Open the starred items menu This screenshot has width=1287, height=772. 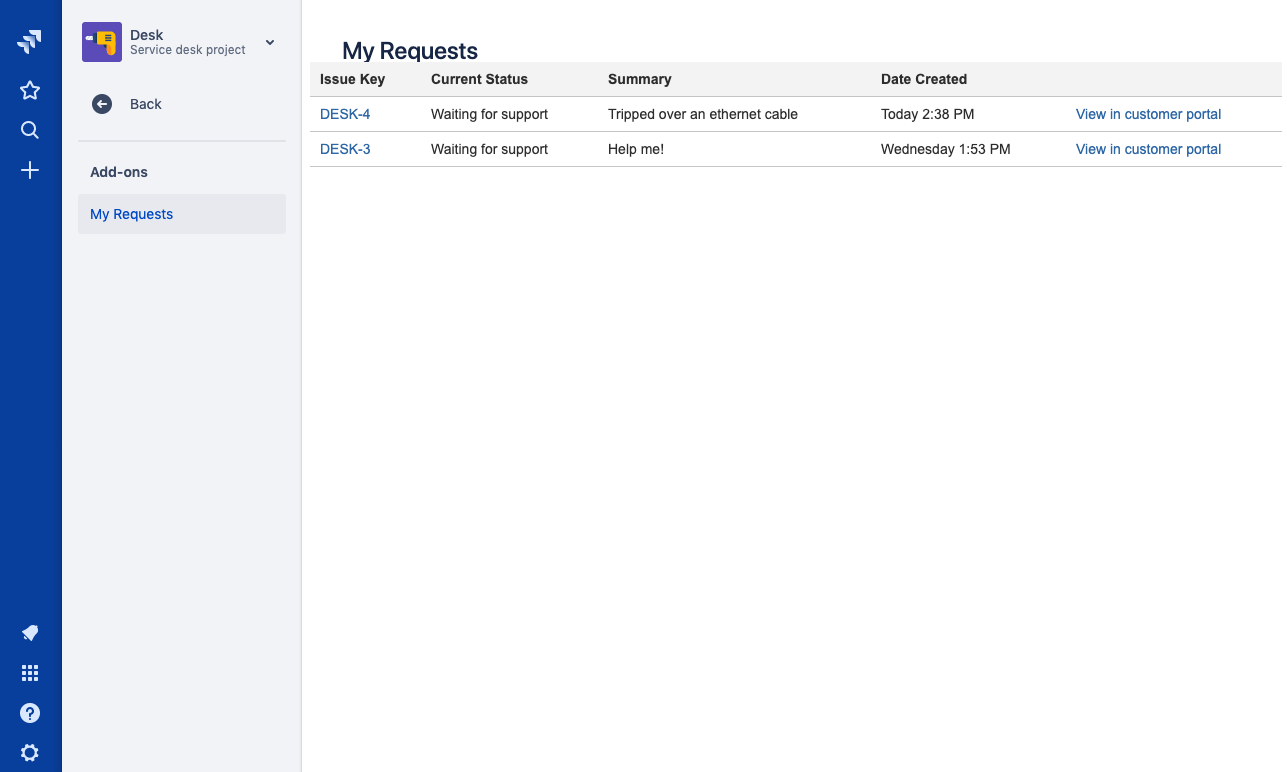pos(29,90)
